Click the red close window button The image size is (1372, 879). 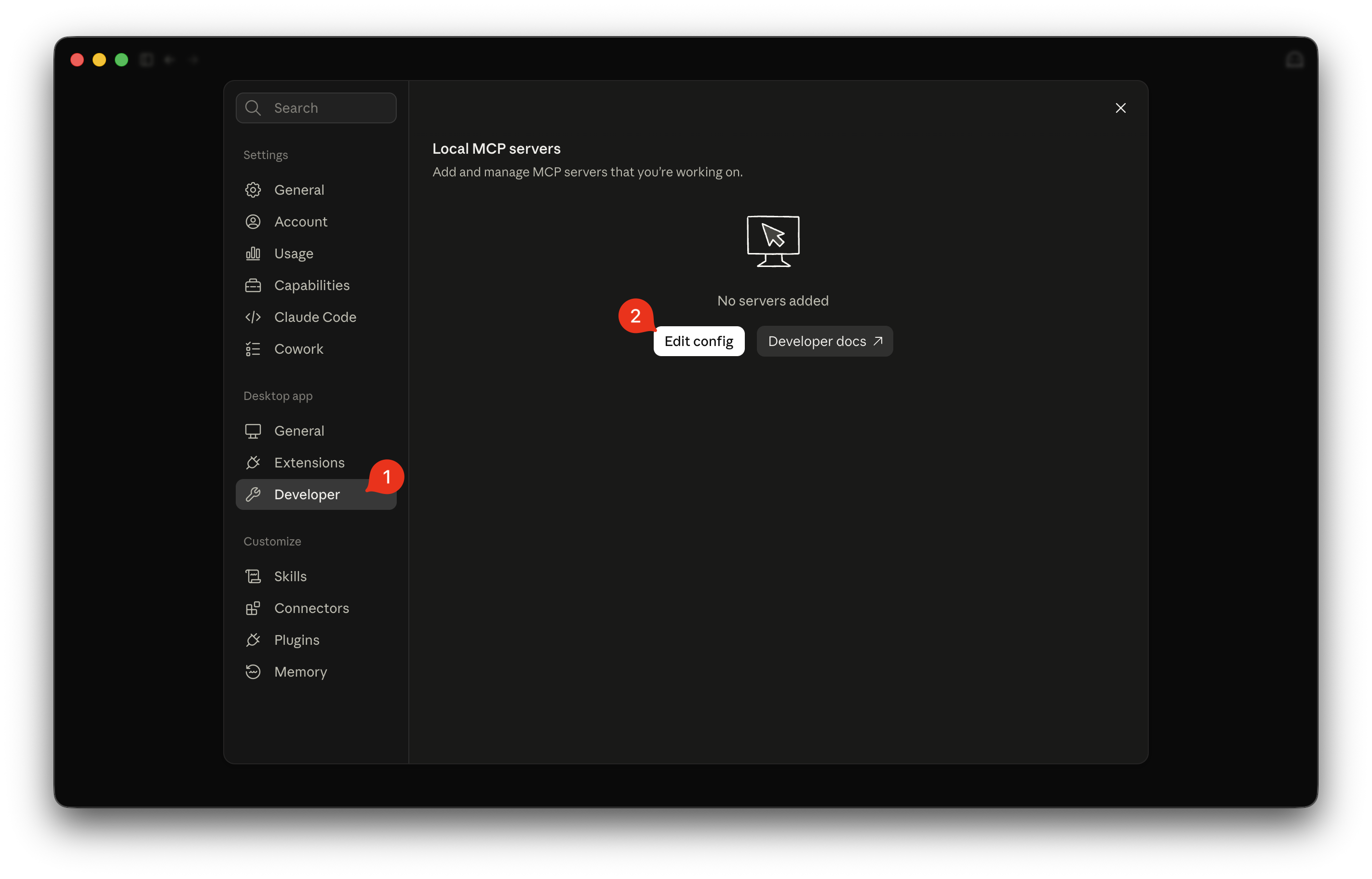[77, 59]
